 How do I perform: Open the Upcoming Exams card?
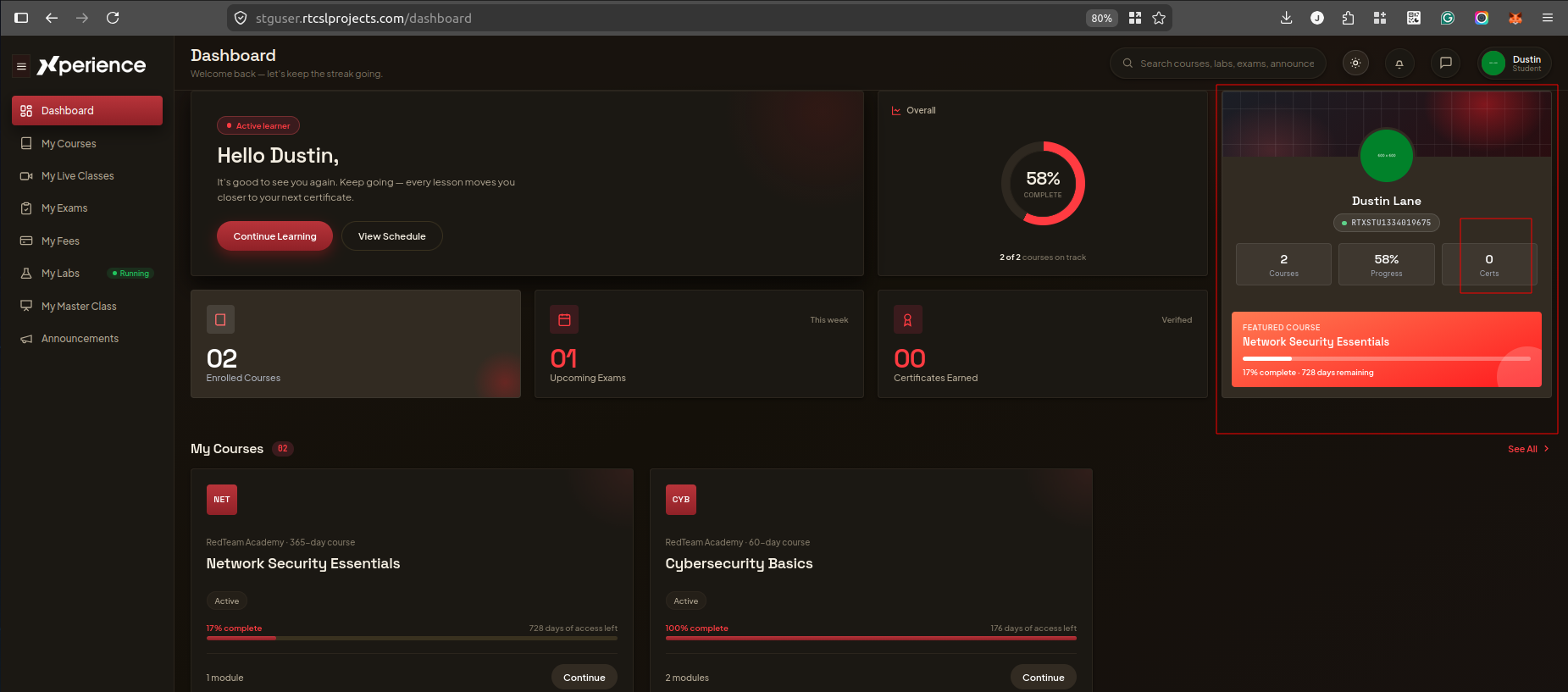(699, 344)
